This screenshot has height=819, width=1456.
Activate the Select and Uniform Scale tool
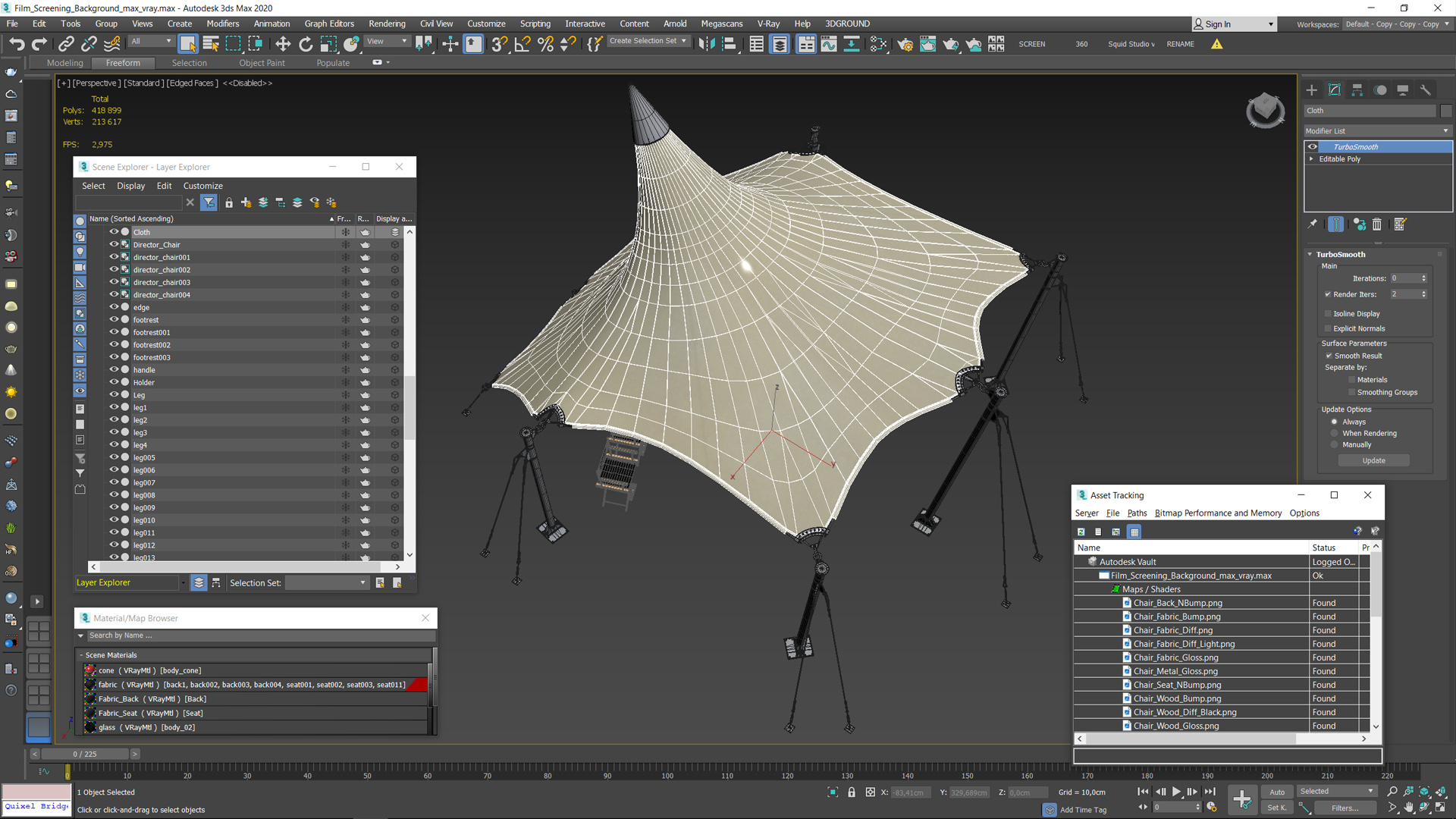328,44
